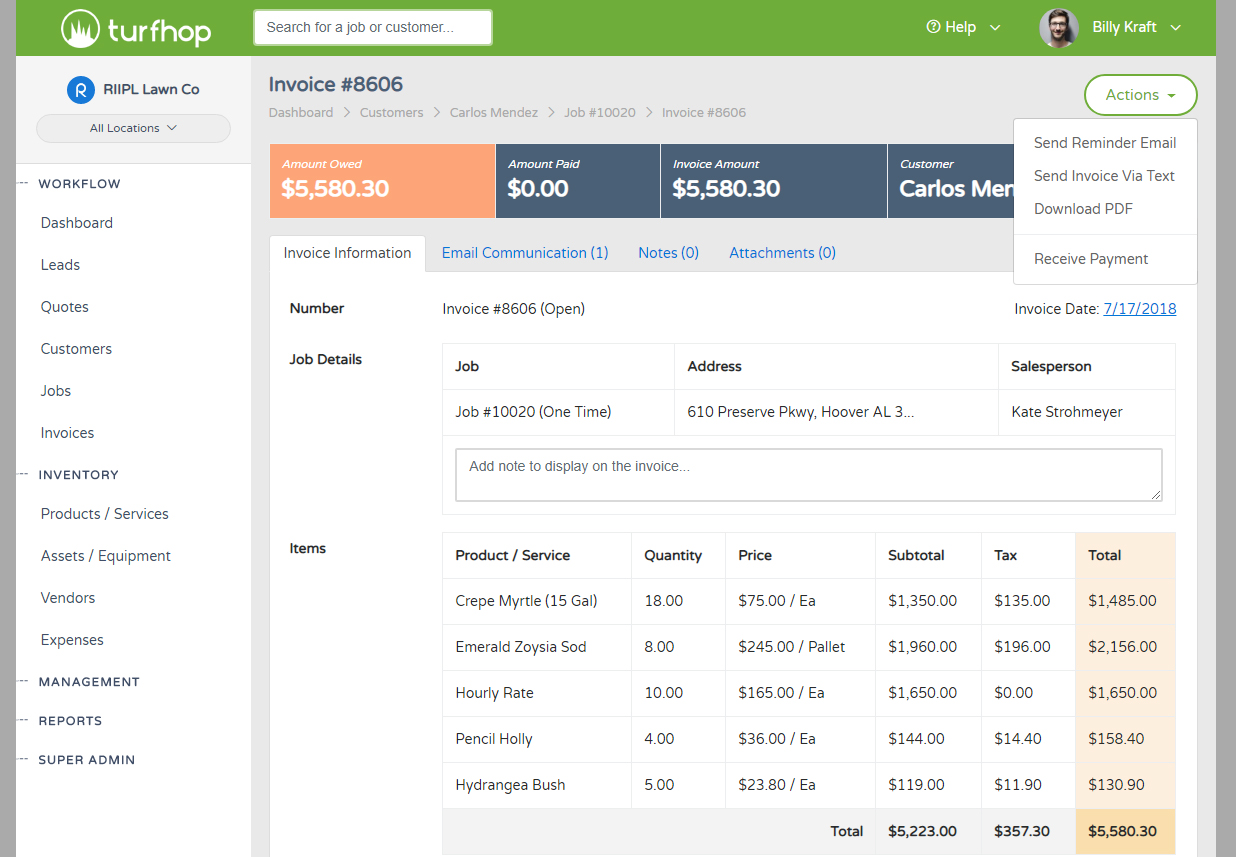Choose Receive Payment in the Actions menu

pos(1090,258)
